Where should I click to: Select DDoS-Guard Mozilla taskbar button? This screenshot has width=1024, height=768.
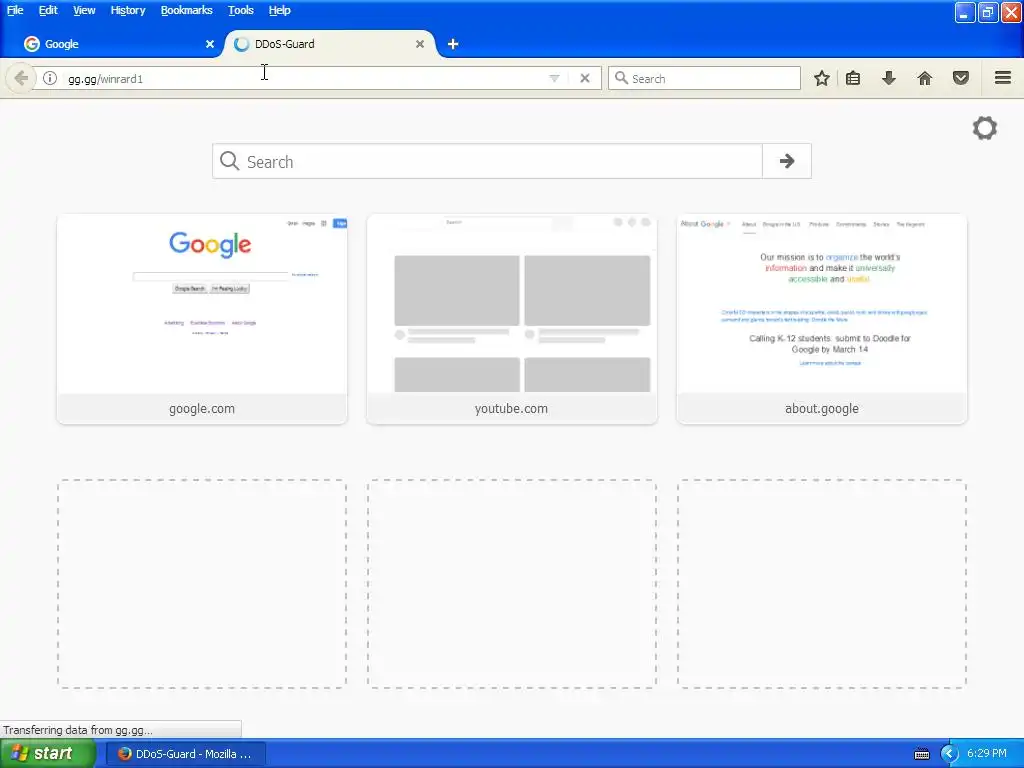coord(185,754)
